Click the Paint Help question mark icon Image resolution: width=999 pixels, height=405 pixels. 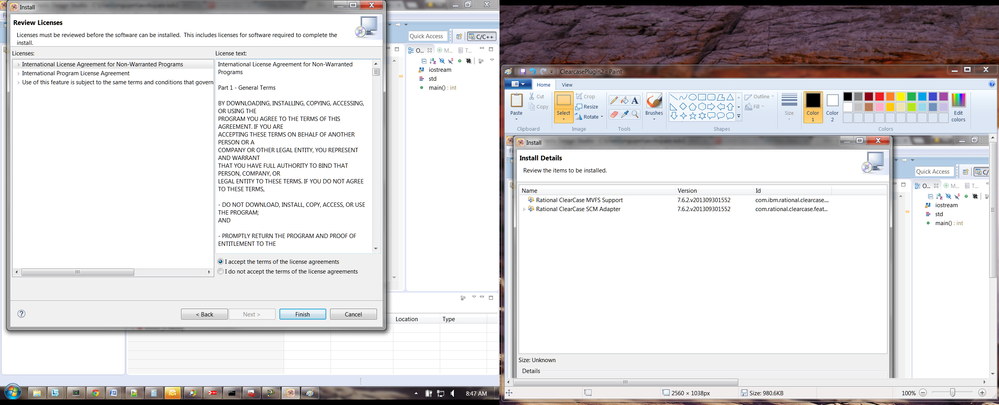click(992, 84)
